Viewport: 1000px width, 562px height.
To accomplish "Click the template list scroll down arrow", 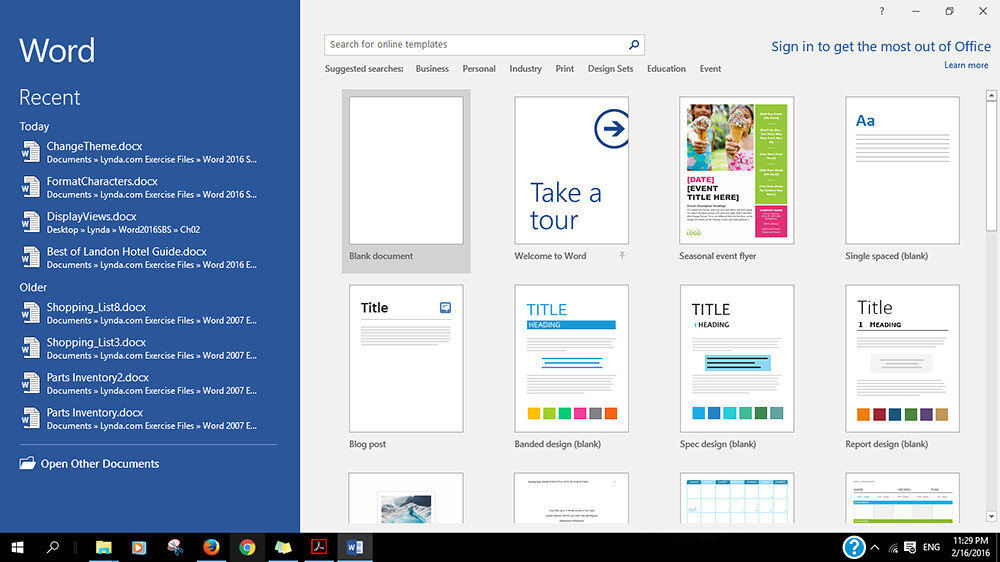I will [x=991, y=517].
